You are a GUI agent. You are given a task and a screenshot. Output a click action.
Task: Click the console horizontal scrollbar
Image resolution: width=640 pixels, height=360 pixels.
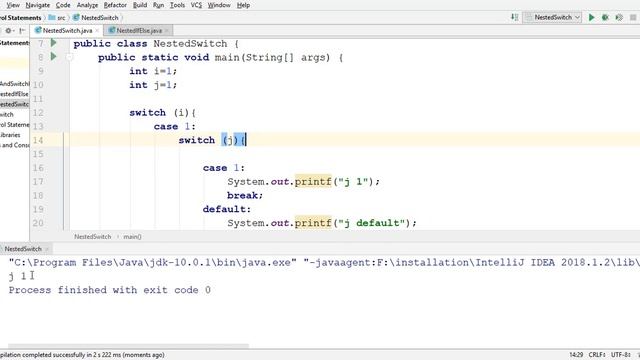pos(128,346)
